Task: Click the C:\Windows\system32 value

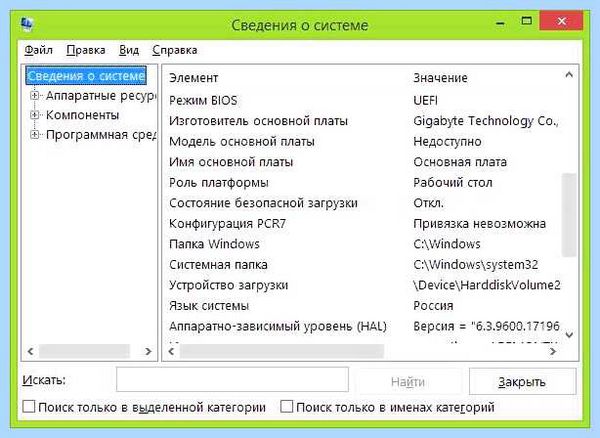Action: (476, 265)
